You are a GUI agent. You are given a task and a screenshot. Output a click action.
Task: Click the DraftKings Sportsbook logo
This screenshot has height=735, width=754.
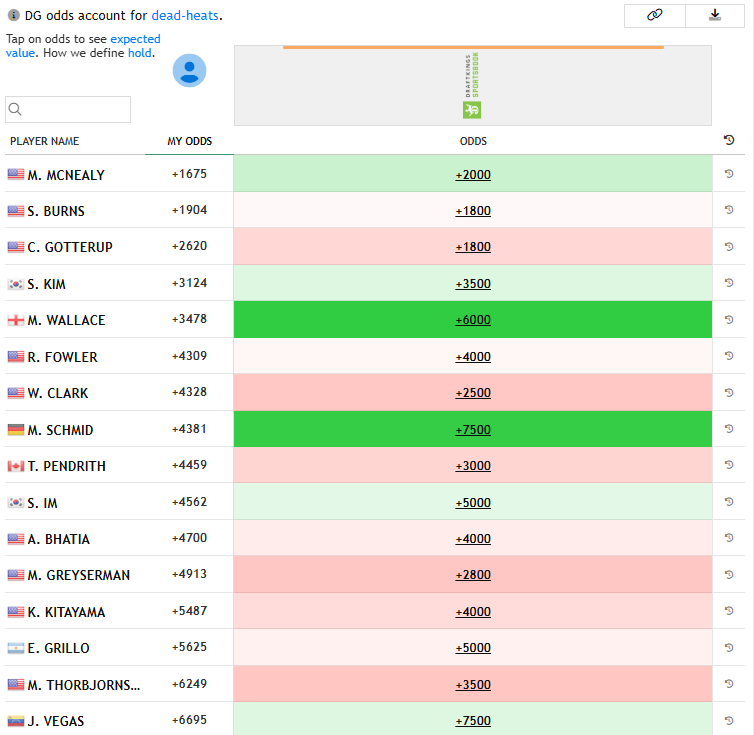pos(472,86)
